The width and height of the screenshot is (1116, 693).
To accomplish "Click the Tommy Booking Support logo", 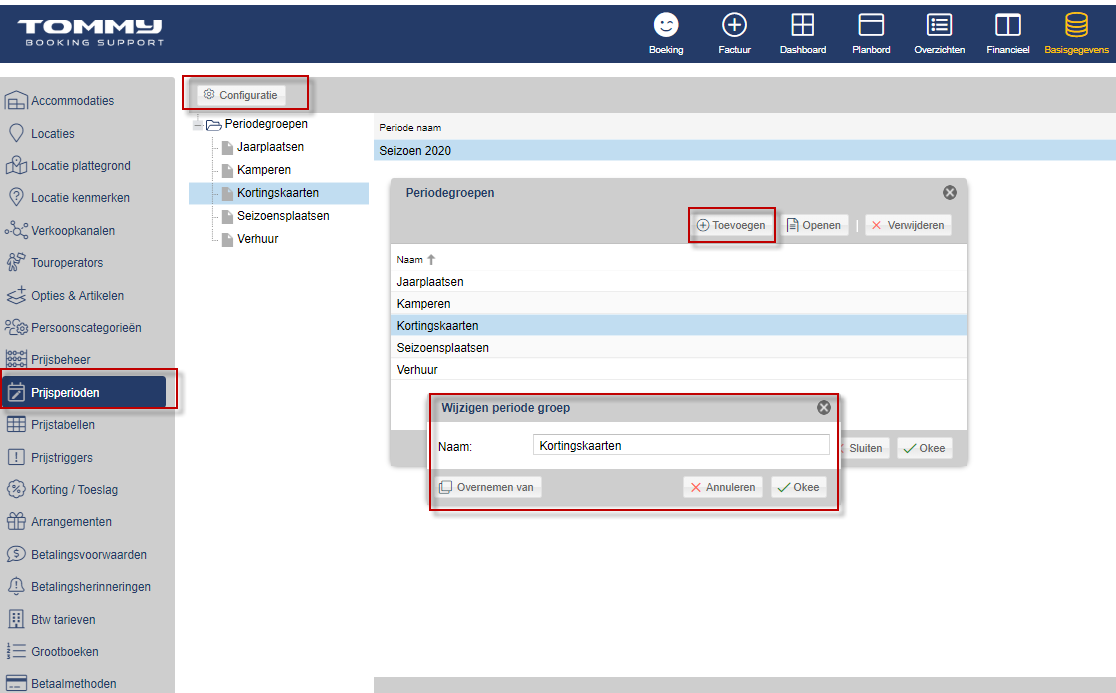I will pos(90,33).
